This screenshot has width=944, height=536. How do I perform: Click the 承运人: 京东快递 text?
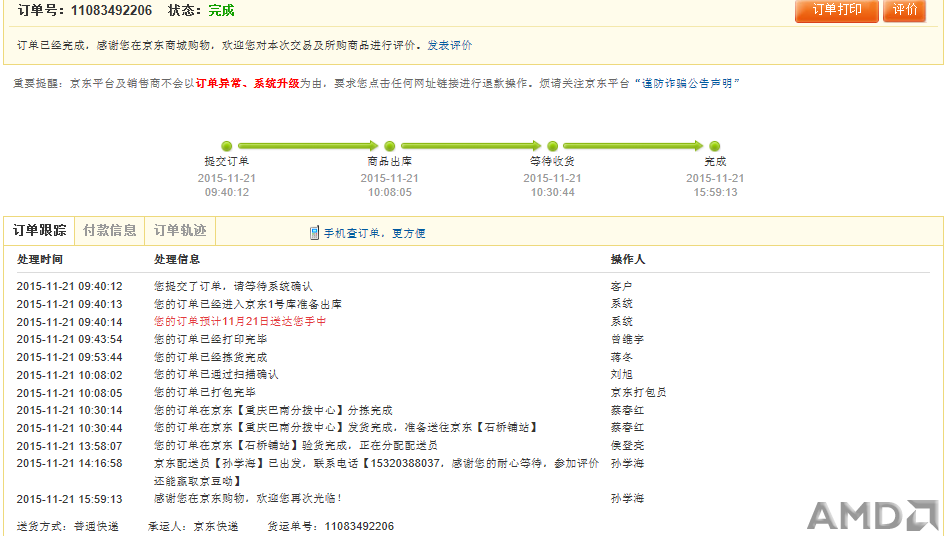tap(193, 526)
